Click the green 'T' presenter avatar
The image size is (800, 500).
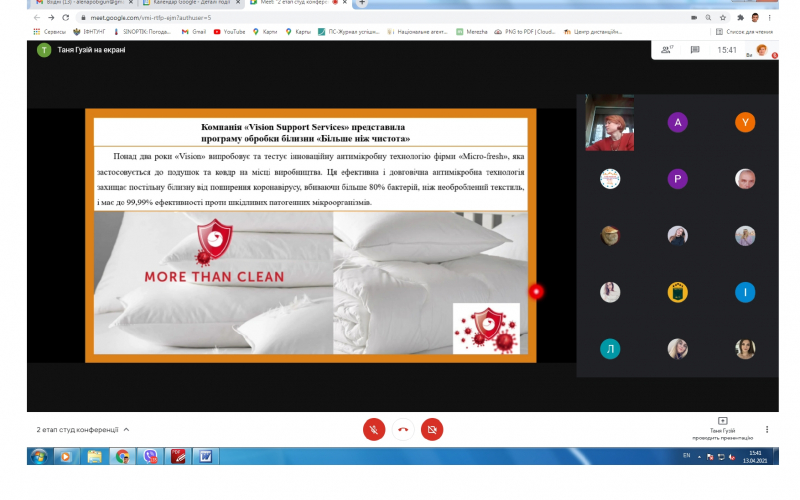pos(44,50)
